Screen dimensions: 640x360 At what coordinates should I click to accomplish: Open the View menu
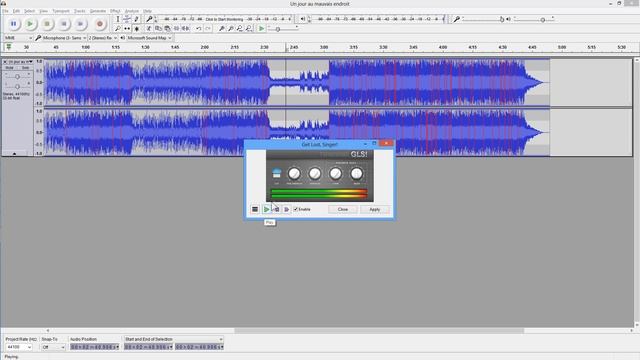[x=44, y=11]
